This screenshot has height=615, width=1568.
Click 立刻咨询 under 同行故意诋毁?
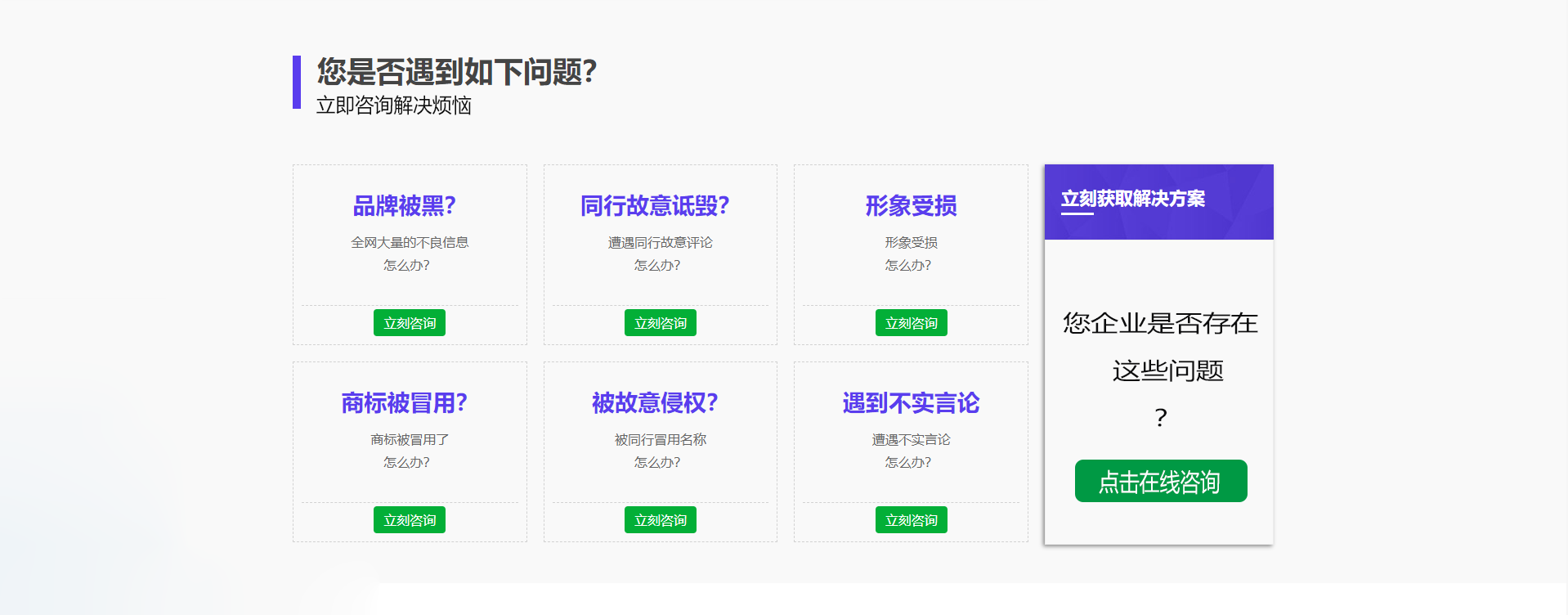point(660,323)
